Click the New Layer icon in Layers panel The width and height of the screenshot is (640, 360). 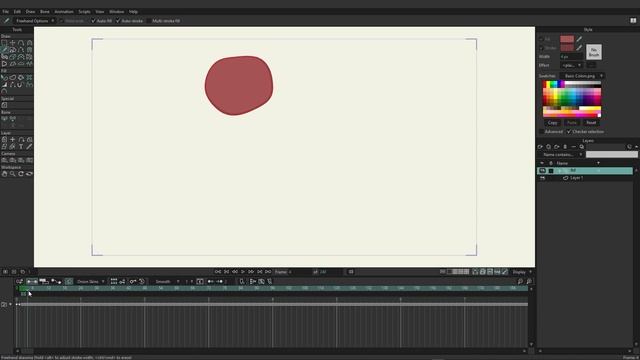540,147
